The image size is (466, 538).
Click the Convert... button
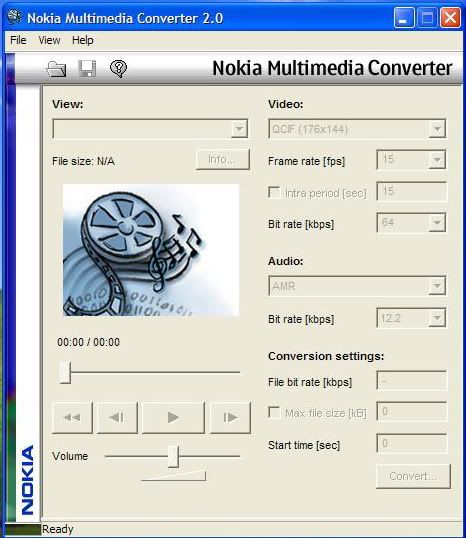coord(413,476)
